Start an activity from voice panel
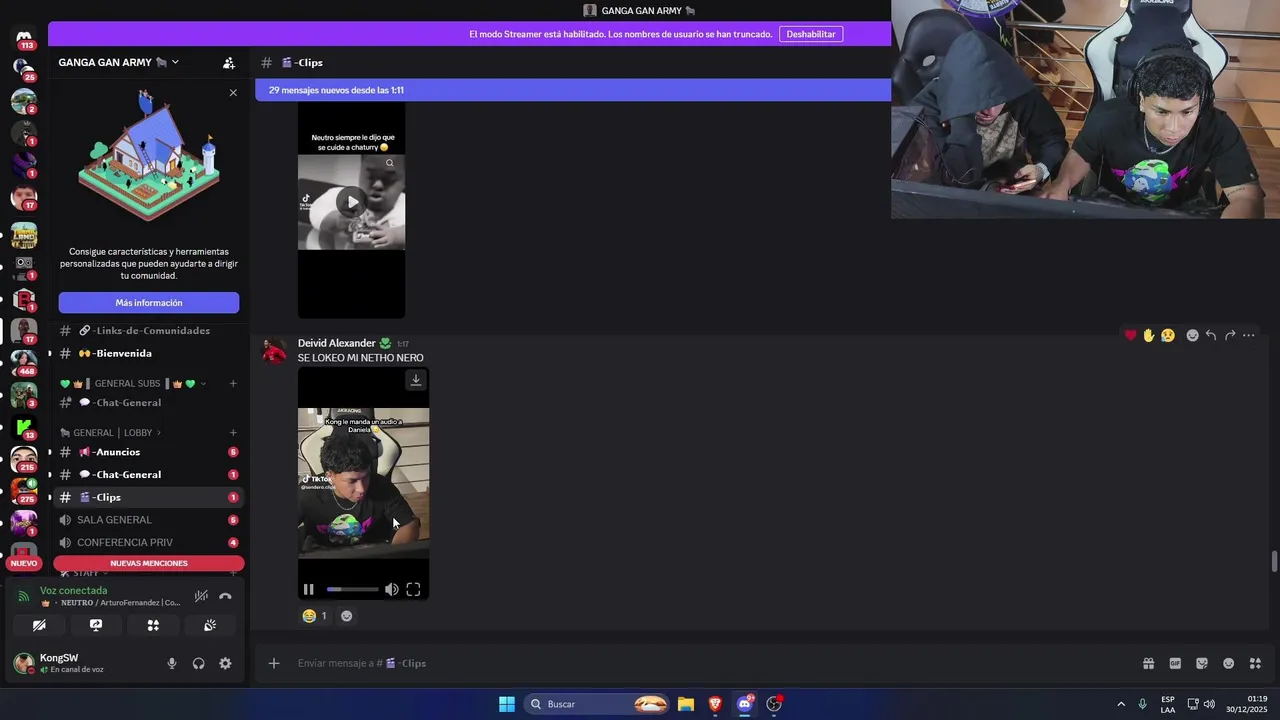 (x=153, y=625)
